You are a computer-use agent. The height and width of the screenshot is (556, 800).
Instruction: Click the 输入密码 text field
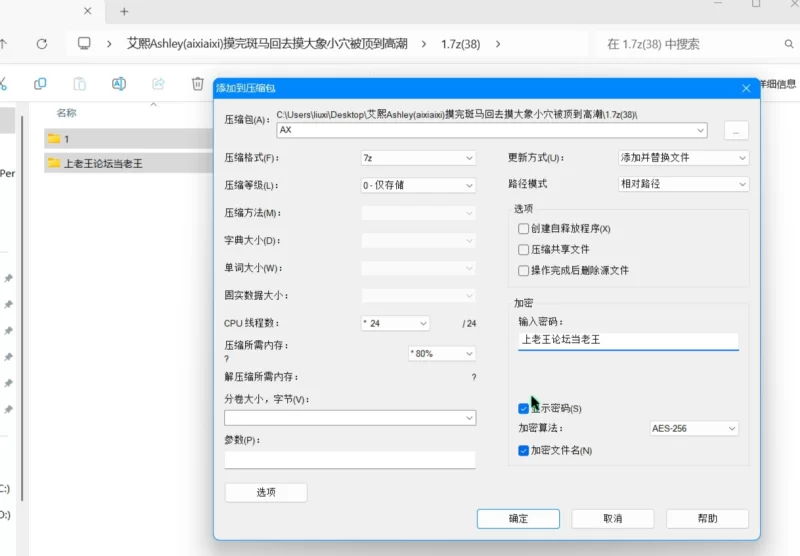click(x=628, y=340)
